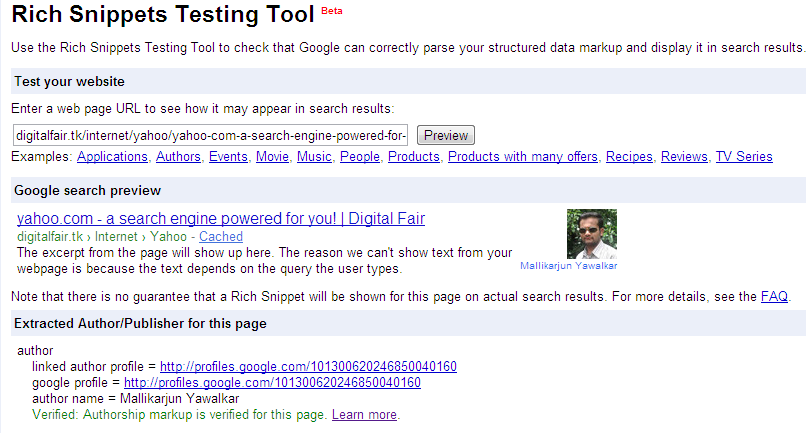Click the author photo thumbnail

click(592, 234)
